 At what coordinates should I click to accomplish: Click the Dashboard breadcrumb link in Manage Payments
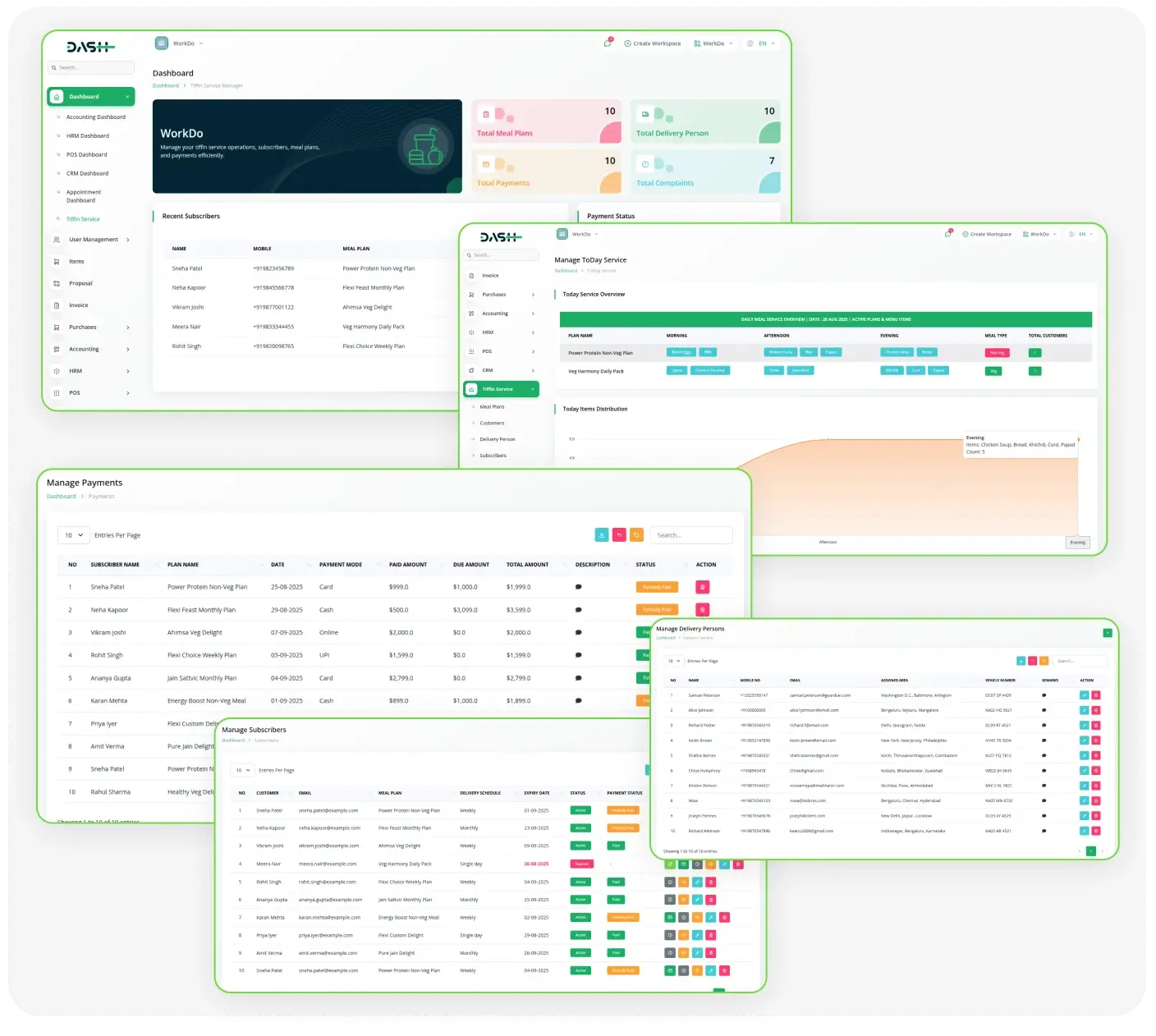click(62, 497)
